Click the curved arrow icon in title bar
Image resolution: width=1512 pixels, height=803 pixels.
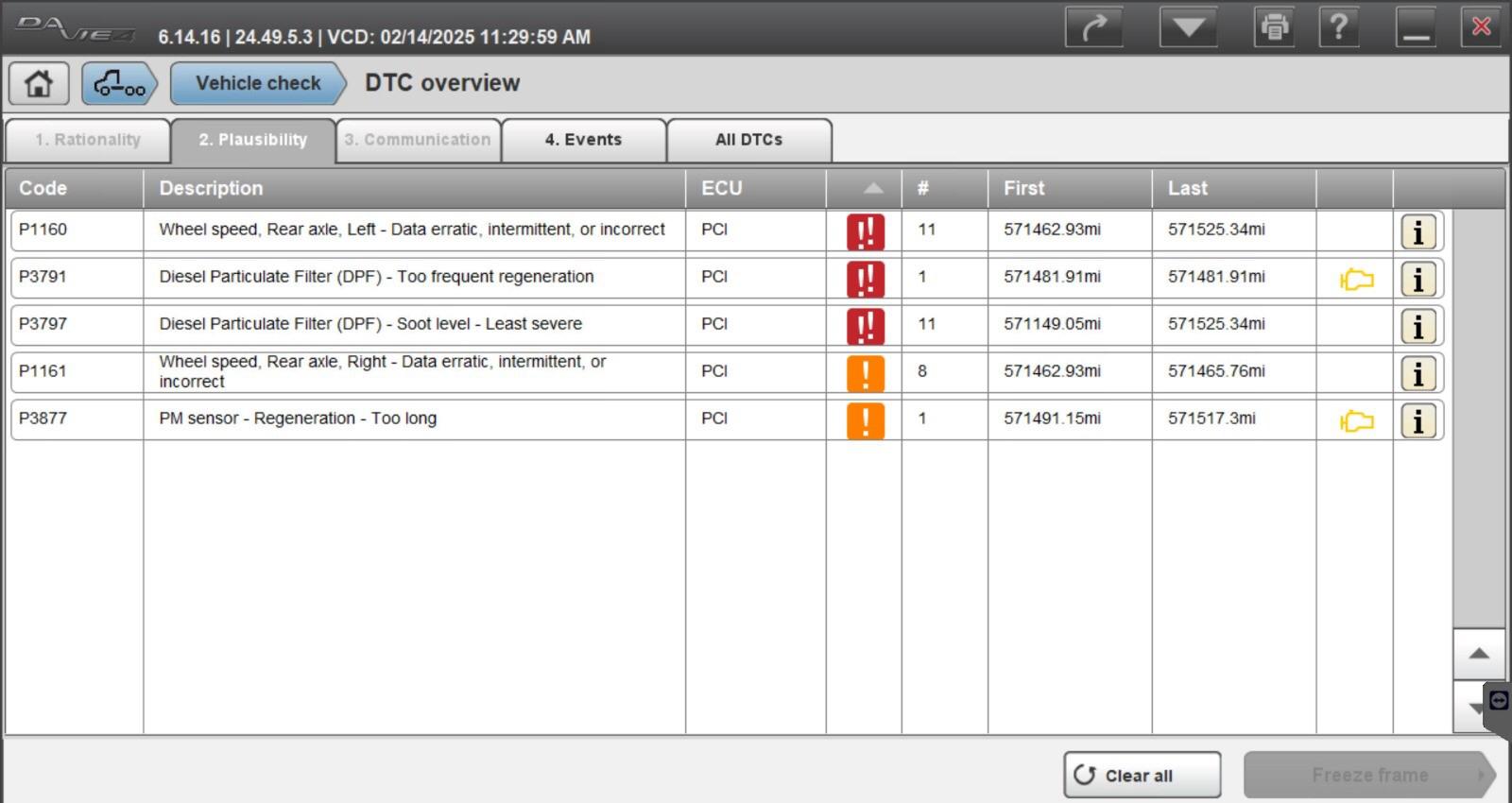(1094, 26)
